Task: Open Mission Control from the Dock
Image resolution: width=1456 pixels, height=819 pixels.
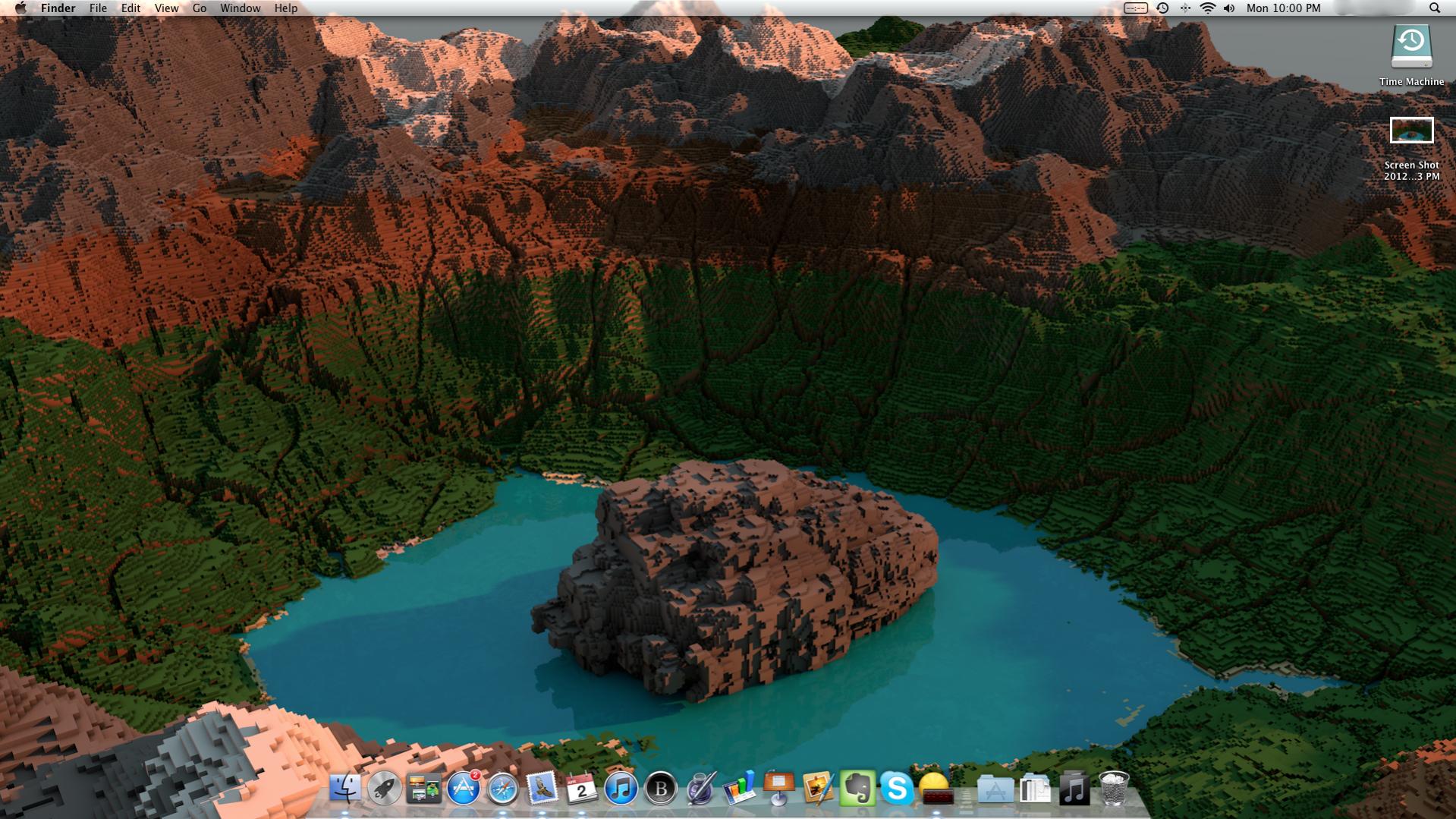Action: tap(424, 789)
